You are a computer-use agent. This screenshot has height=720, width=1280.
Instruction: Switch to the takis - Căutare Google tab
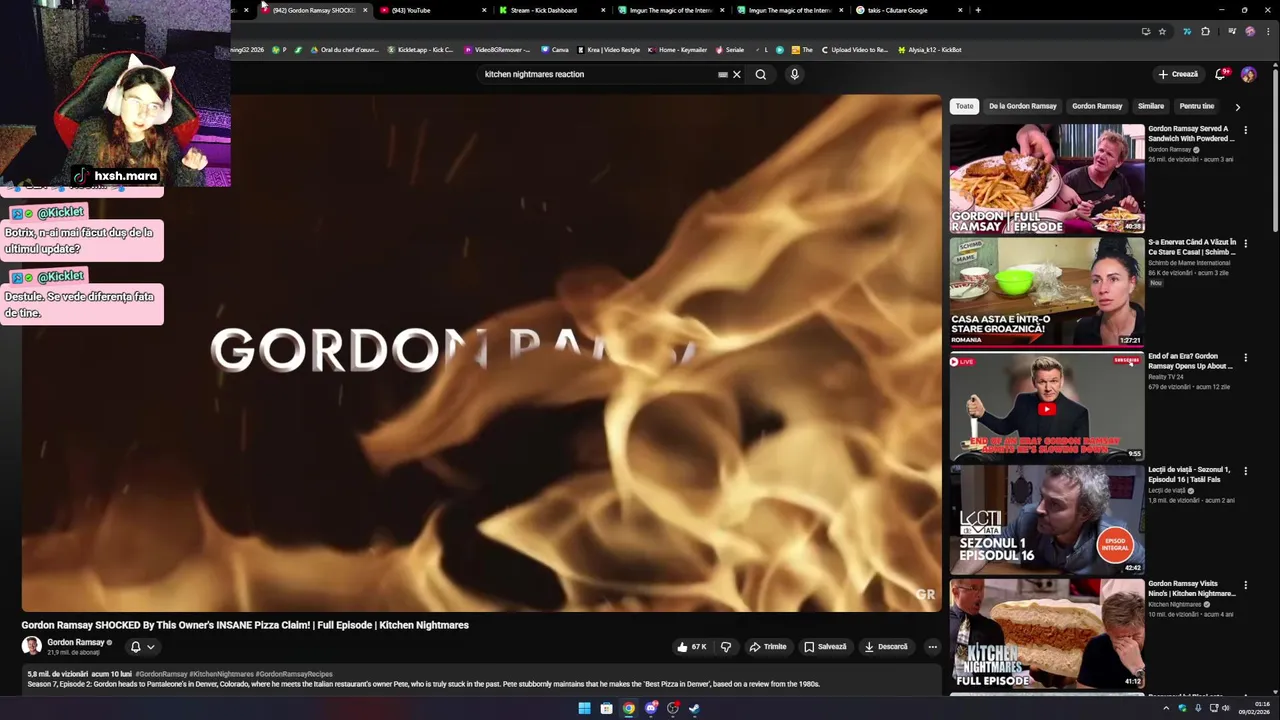coord(910,10)
